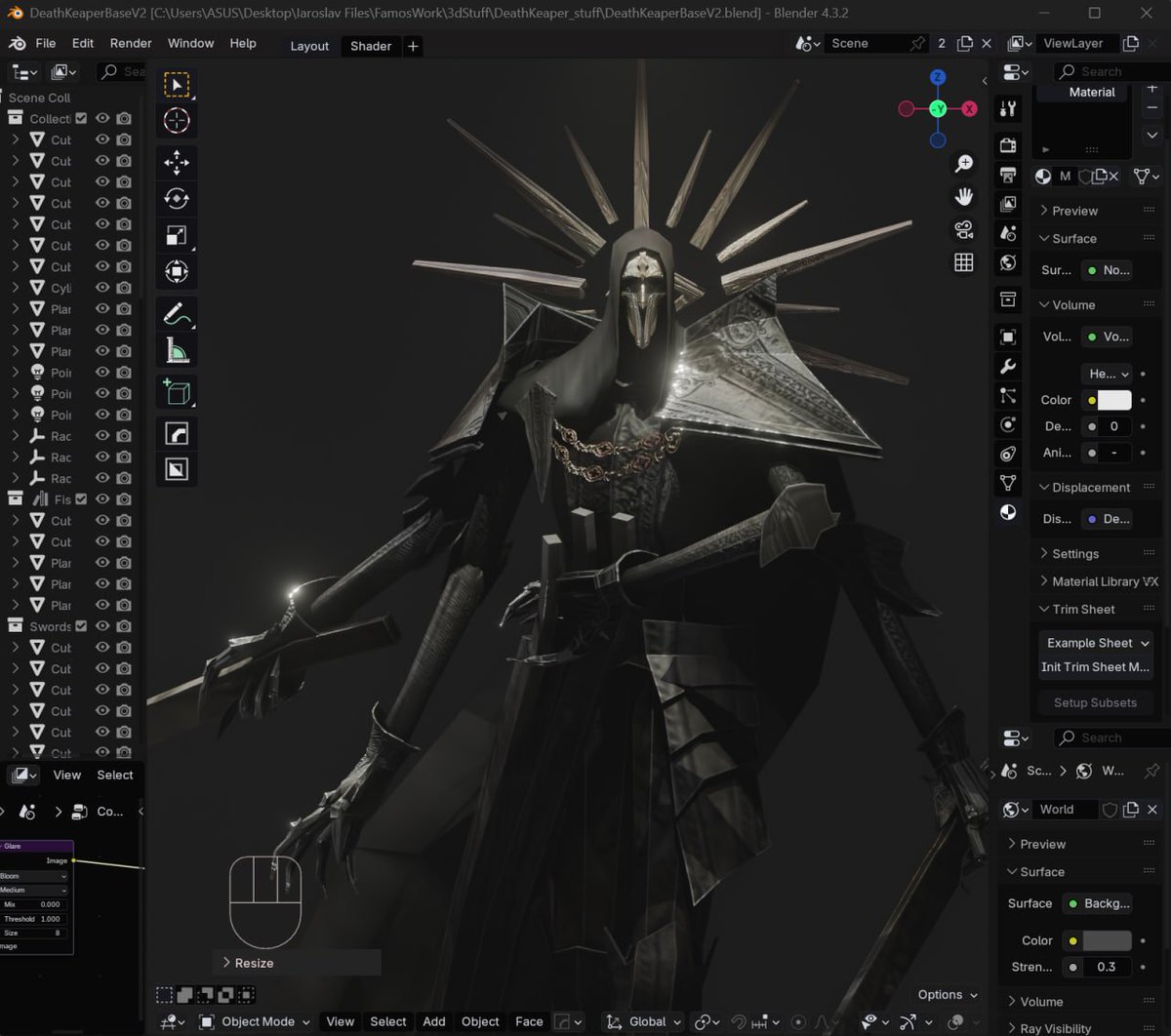Hide the Swords collection in viewport
Screen dimensions: 1171x1036
[102, 626]
